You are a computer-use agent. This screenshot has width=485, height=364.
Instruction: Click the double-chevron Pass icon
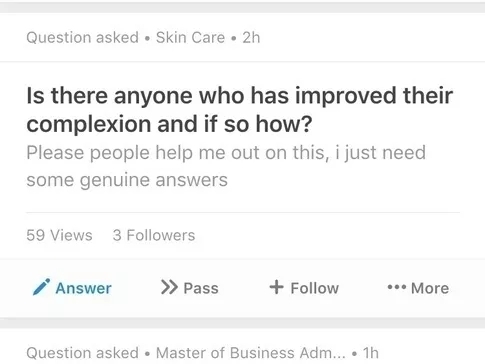click(169, 287)
